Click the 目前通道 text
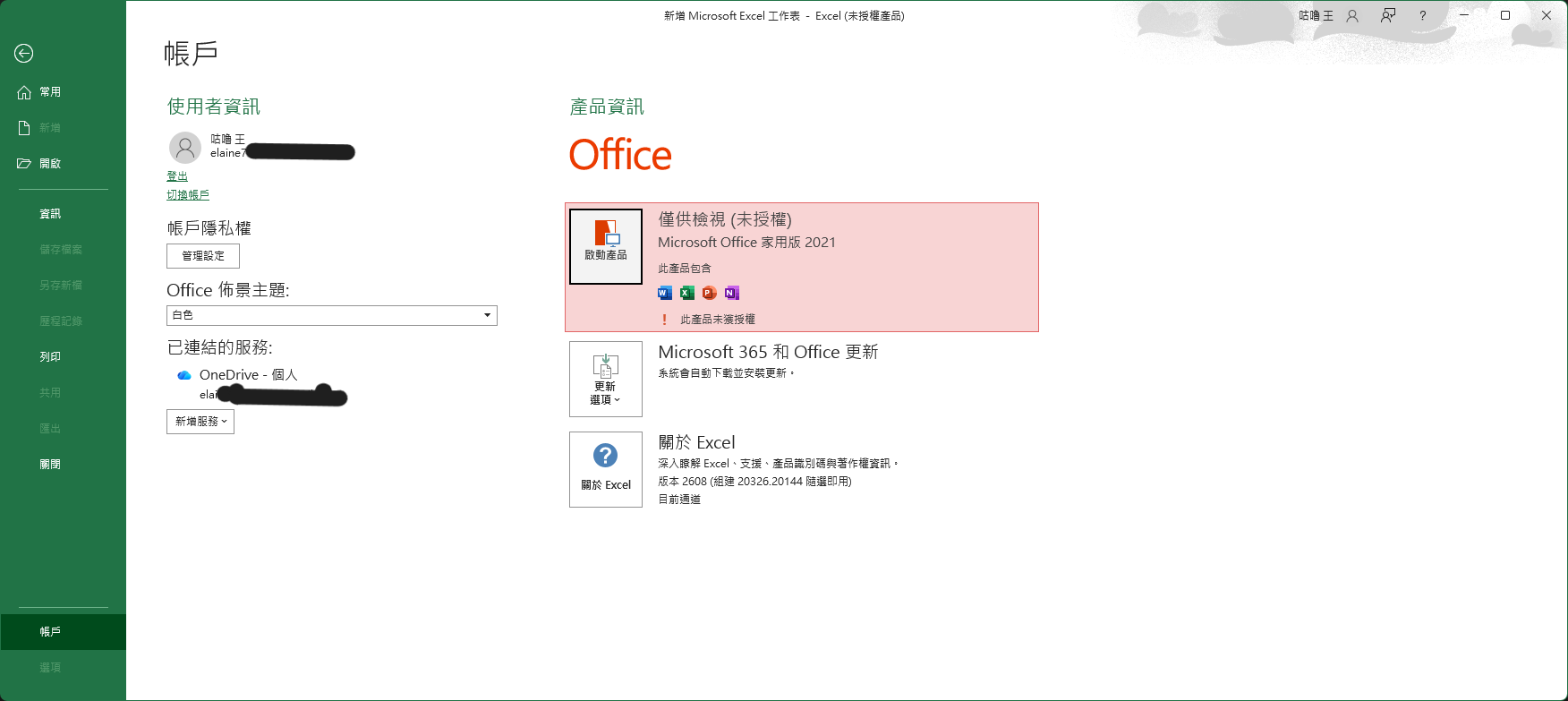The width and height of the screenshot is (1568, 701). click(x=679, y=500)
